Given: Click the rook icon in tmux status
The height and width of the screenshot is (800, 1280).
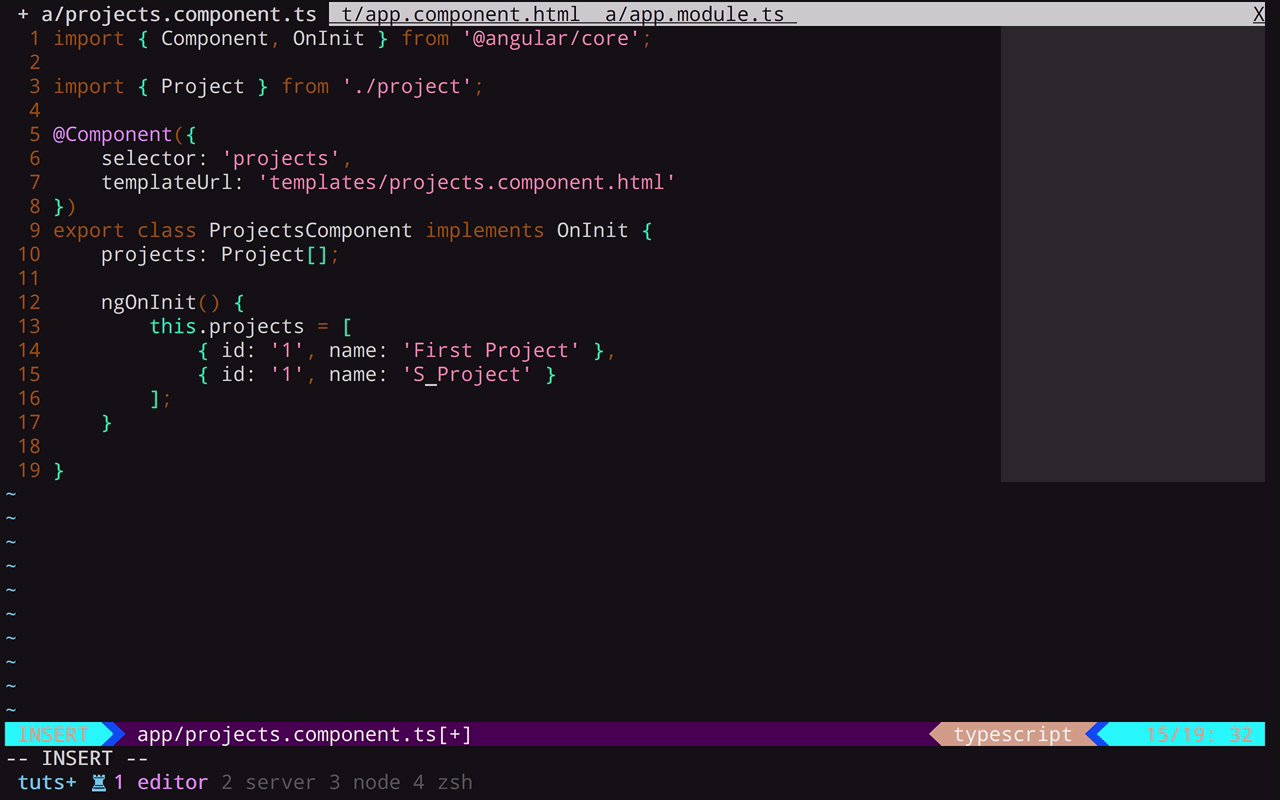Looking at the screenshot, I should (99, 783).
